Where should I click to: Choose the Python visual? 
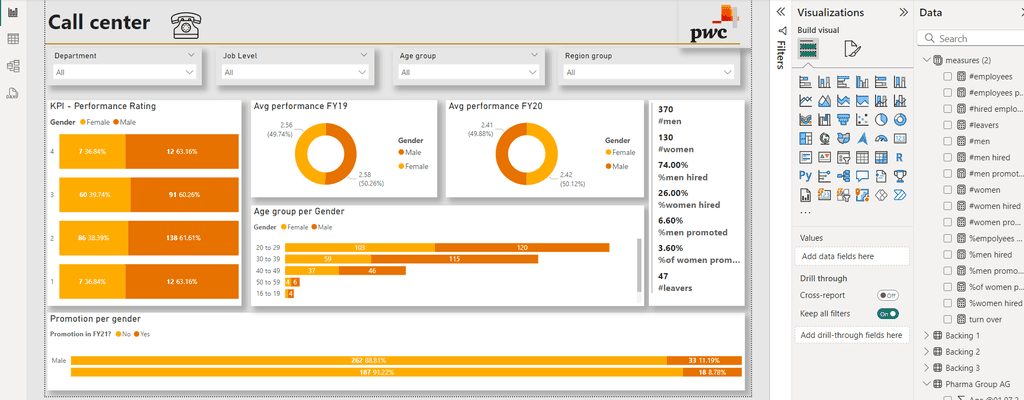pyautogui.click(x=805, y=176)
